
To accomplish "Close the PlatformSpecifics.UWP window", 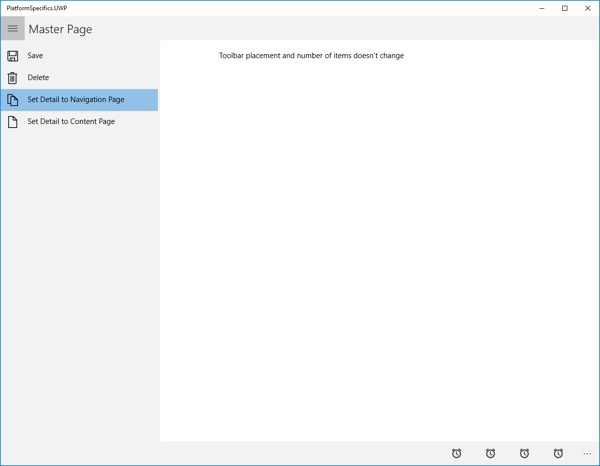I will pos(588,8).
